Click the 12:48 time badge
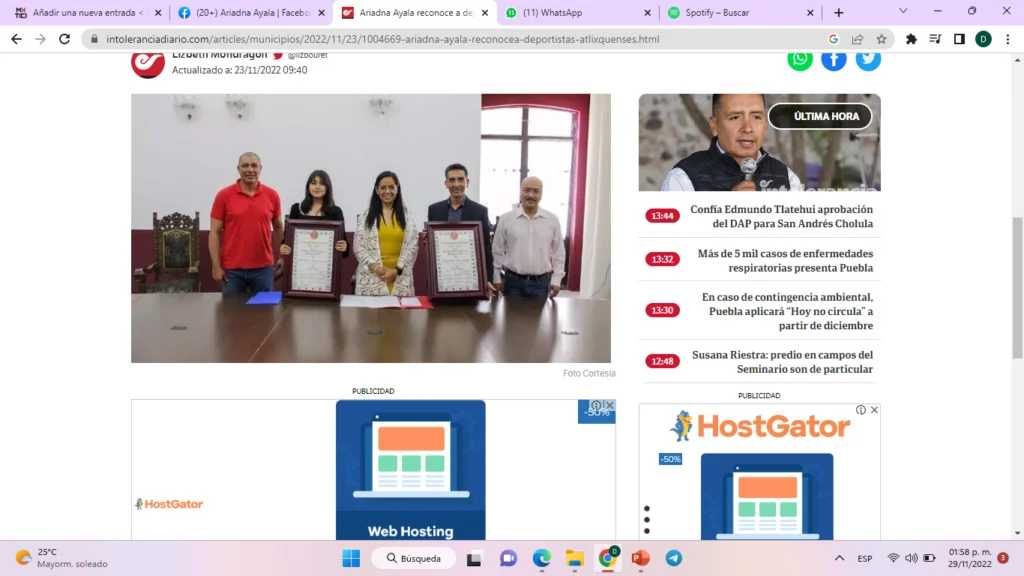The image size is (1024, 576). pyautogui.click(x=662, y=361)
